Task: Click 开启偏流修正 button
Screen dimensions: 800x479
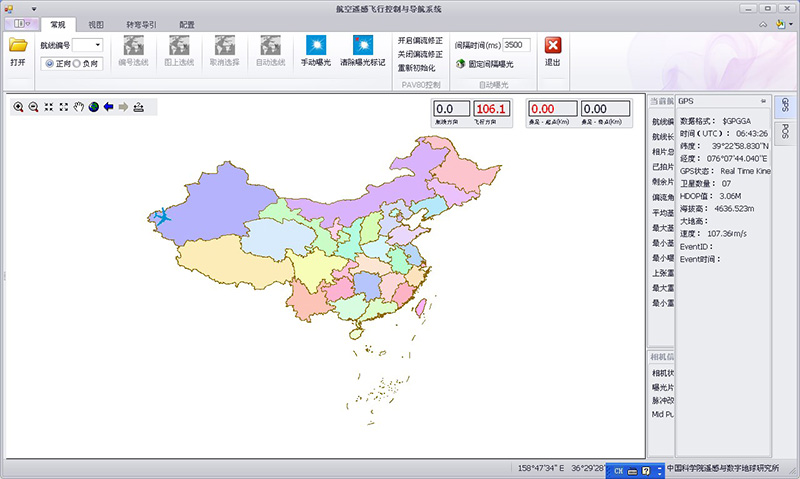Action: [x=420, y=41]
